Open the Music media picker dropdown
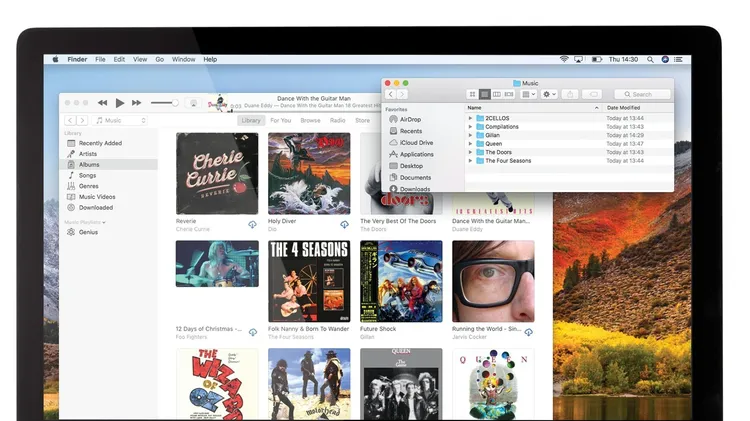The image size is (750, 421). pyautogui.click(x=121, y=121)
